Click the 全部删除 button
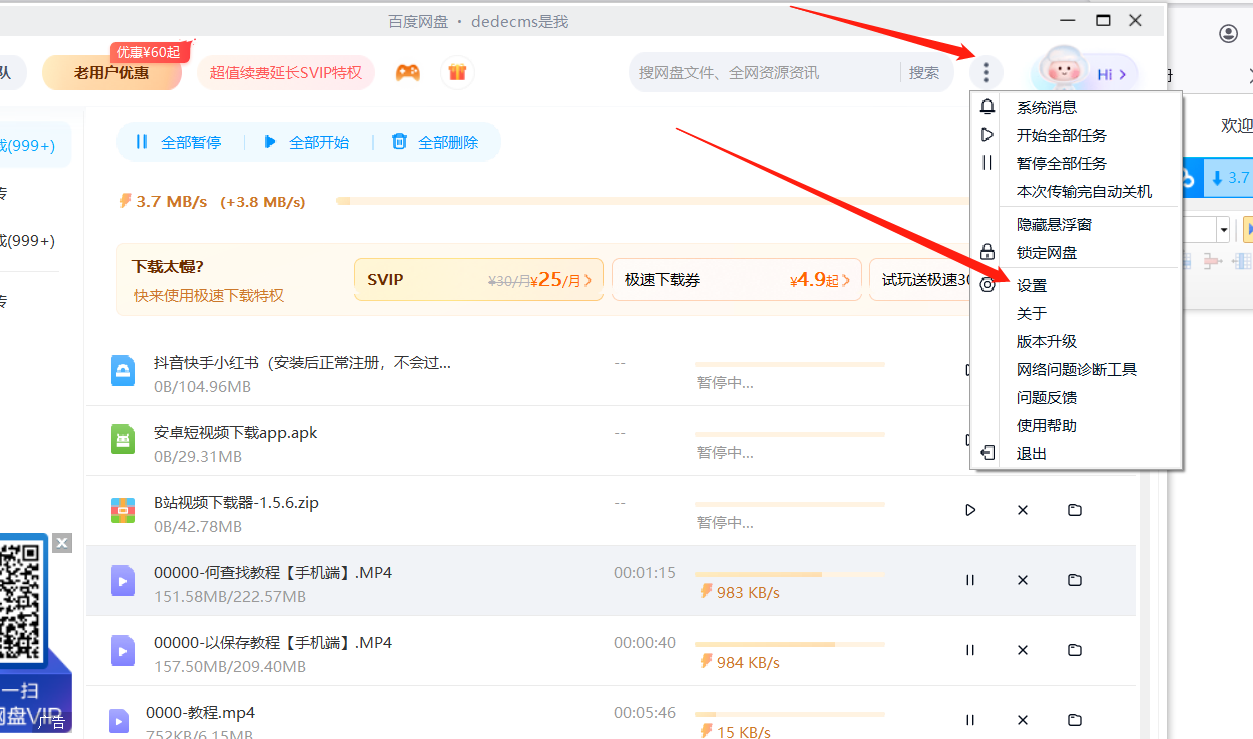This screenshot has height=739, width=1253. point(435,142)
